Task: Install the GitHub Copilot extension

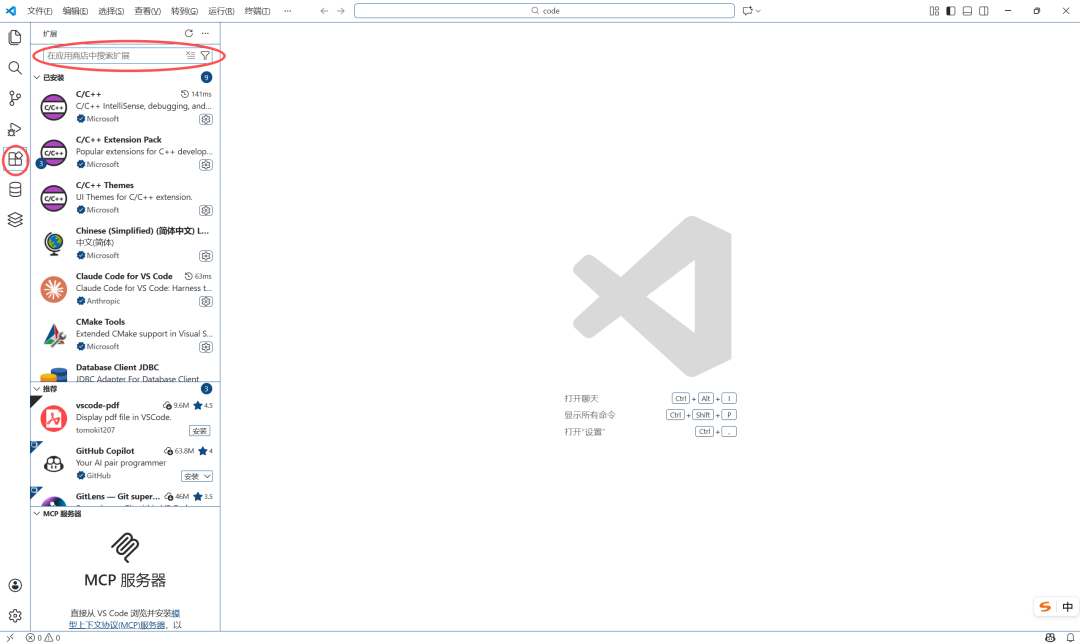Action: point(191,476)
